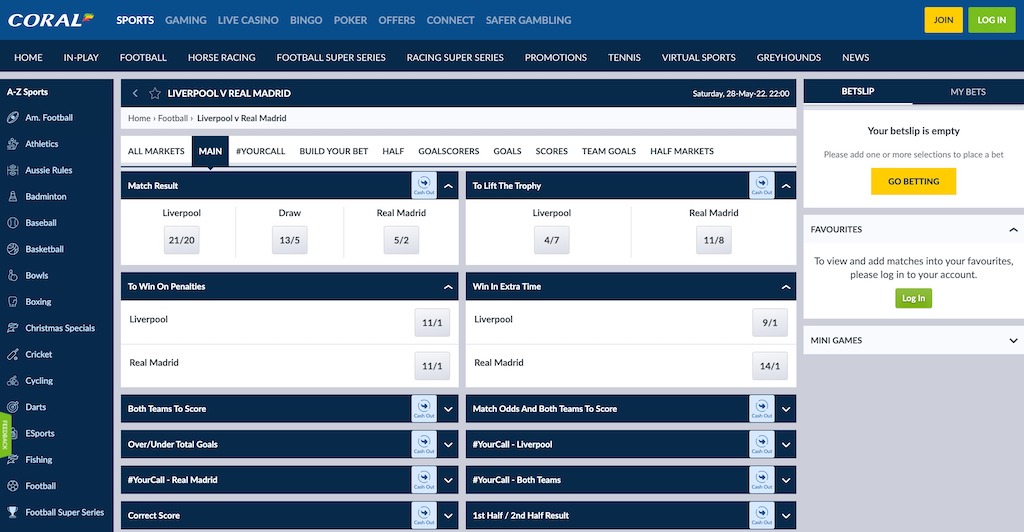The height and width of the screenshot is (532, 1024).
Task: Collapse the To Lift The Trophy market
Action: 786,186
